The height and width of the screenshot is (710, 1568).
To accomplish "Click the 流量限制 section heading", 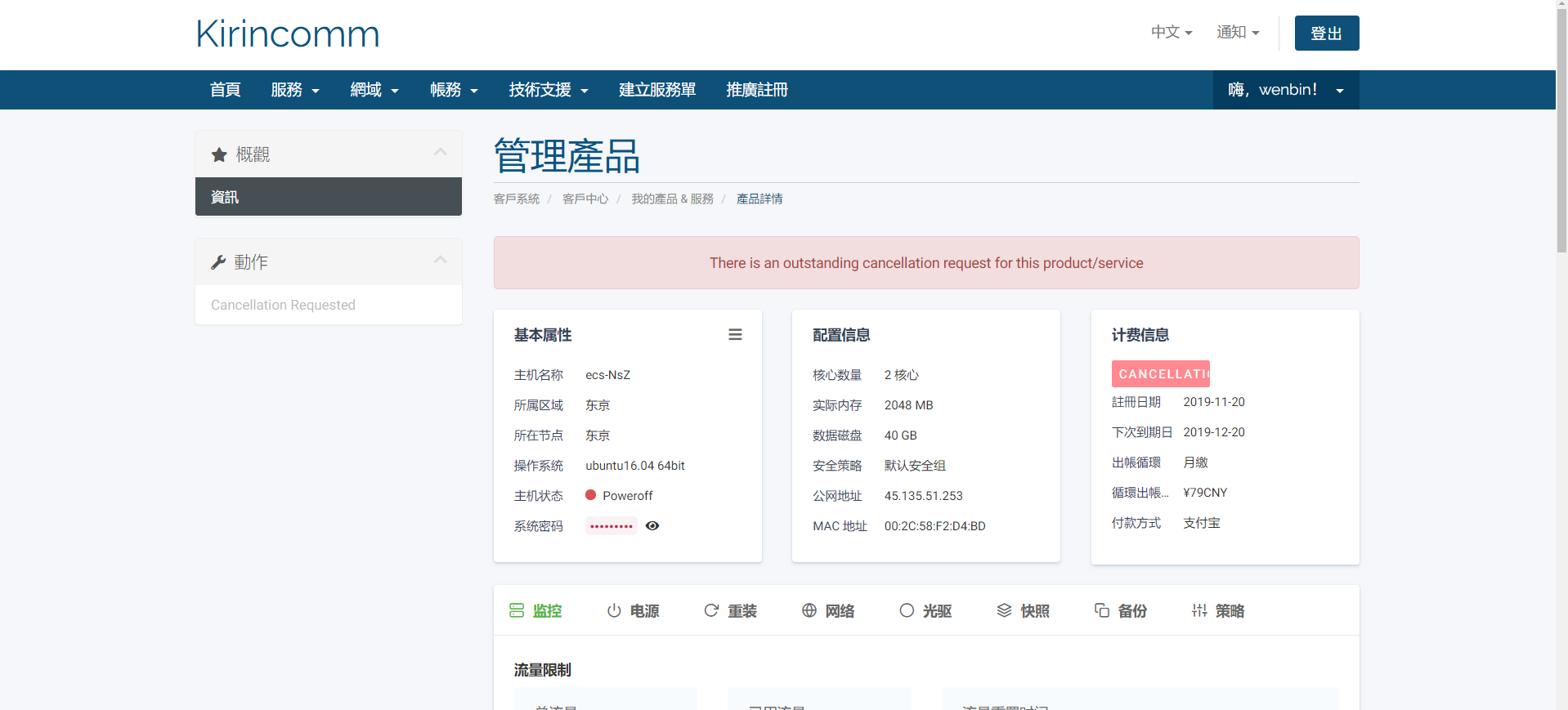I will coord(543,670).
